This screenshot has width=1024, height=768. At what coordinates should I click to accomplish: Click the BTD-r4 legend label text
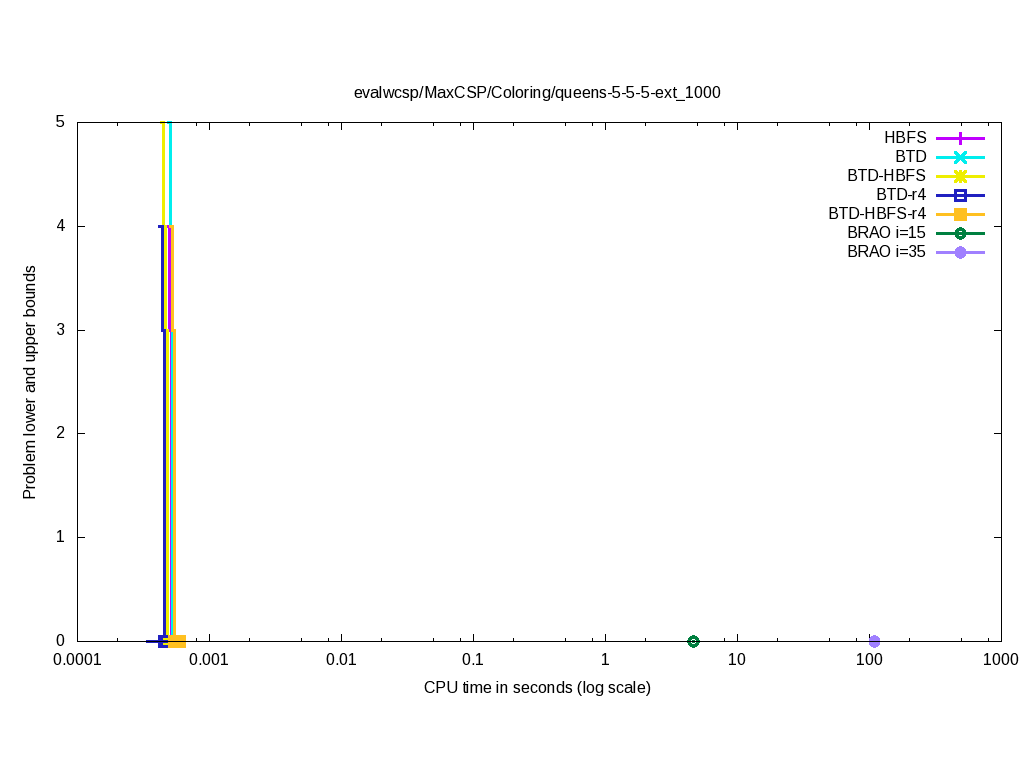pyautogui.click(x=900, y=195)
